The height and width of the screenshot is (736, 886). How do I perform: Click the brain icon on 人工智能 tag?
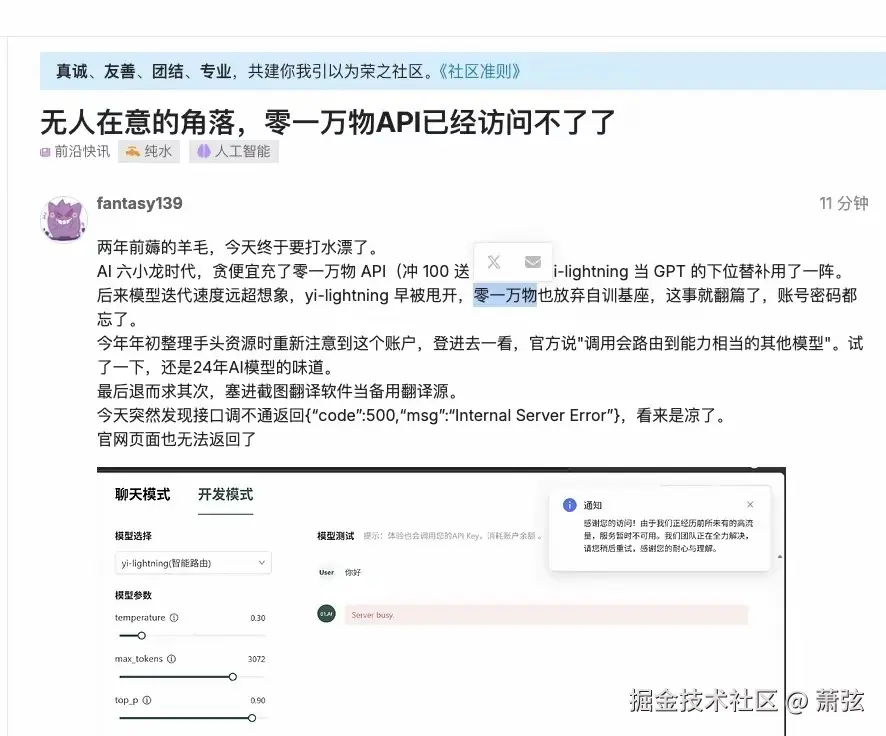(x=203, y=151)
